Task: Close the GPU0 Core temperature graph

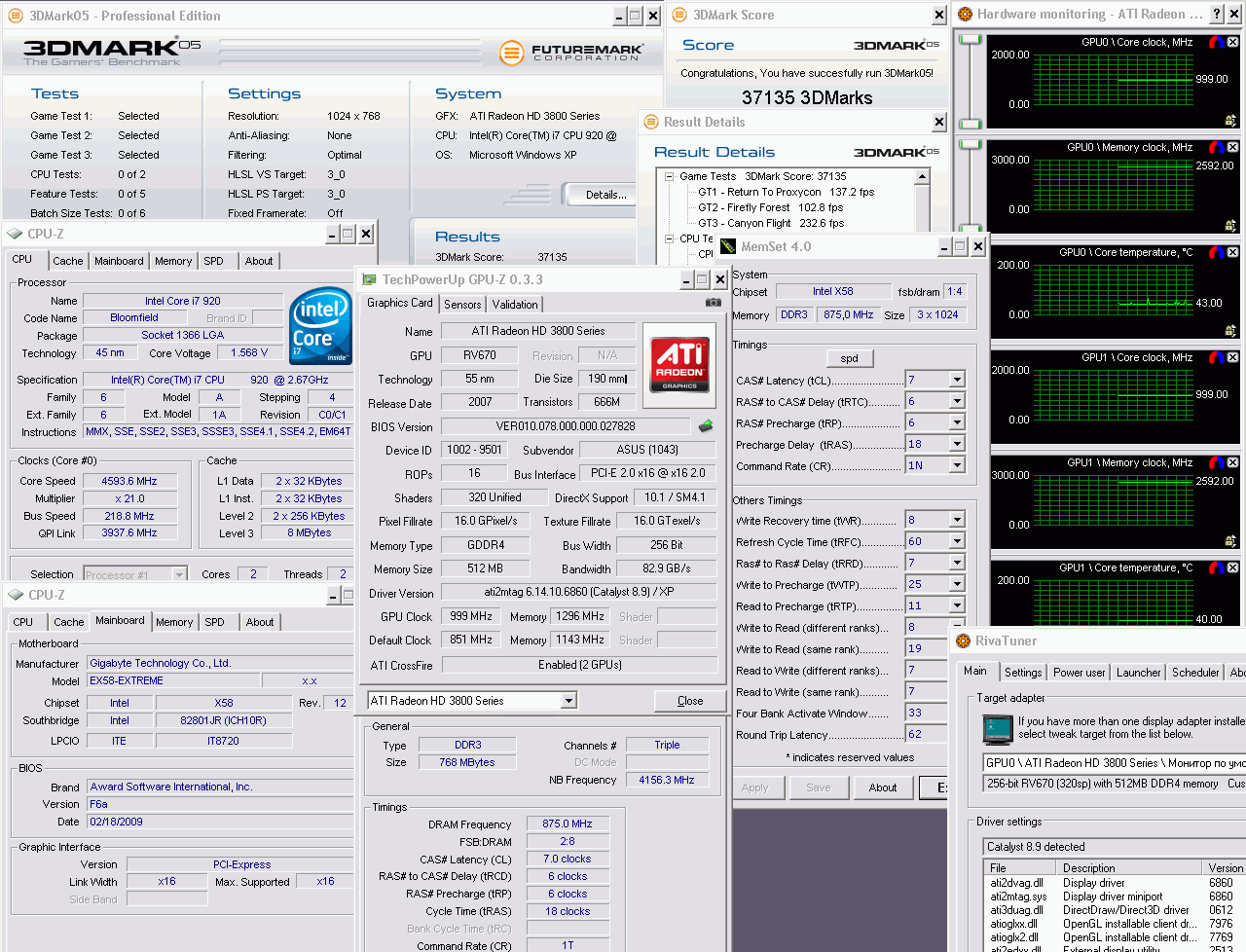Action: (1232, 252)
